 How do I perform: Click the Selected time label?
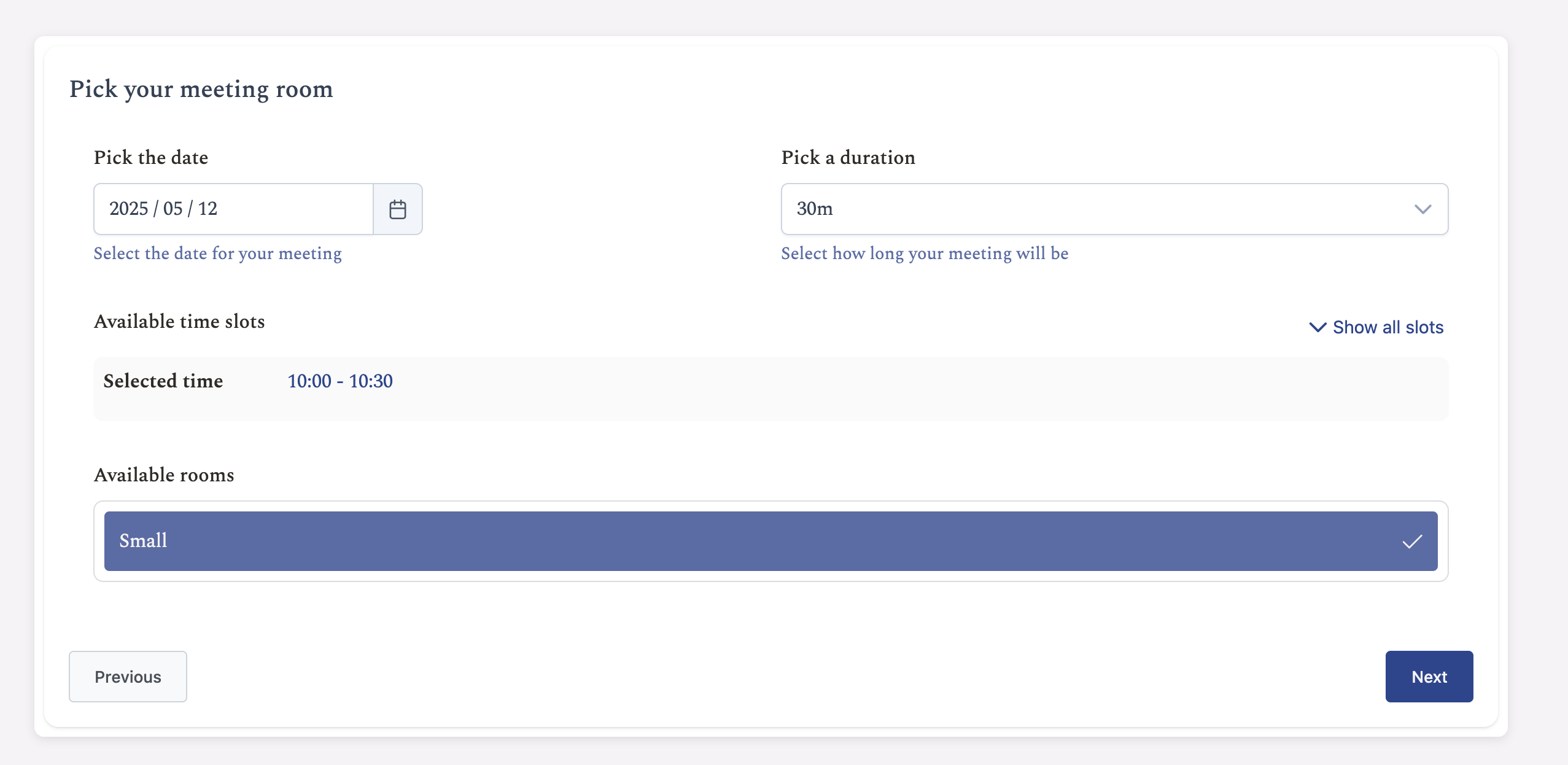click(163, 381)
